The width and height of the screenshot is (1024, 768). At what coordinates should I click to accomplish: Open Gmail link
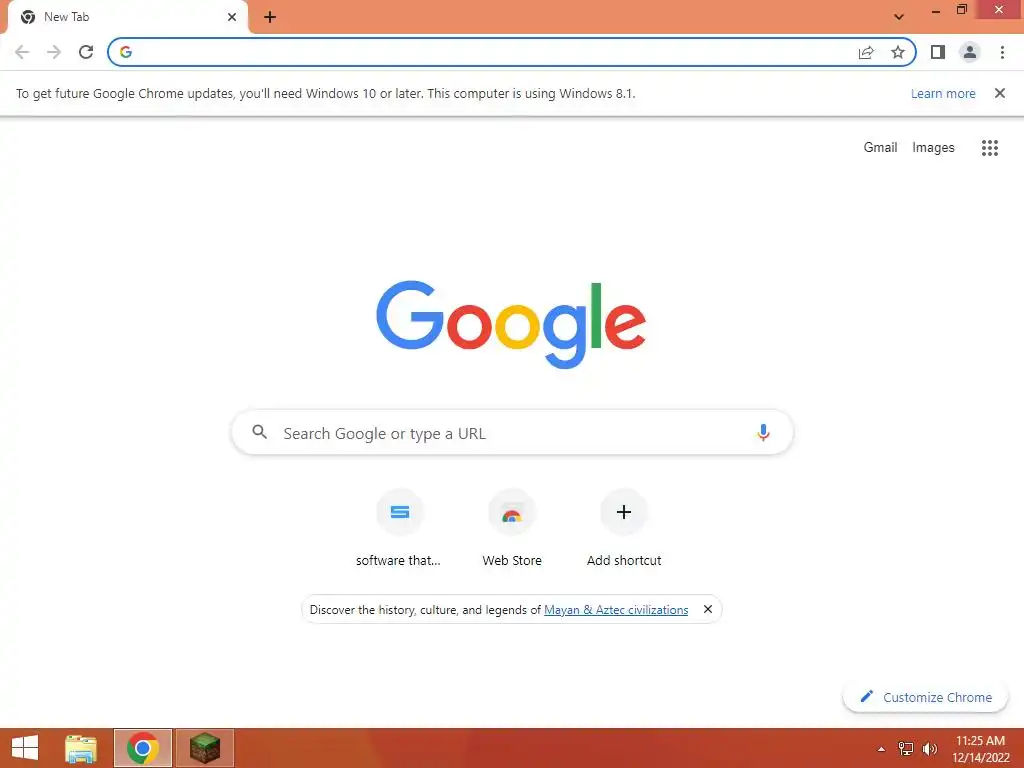click(880, 148)
